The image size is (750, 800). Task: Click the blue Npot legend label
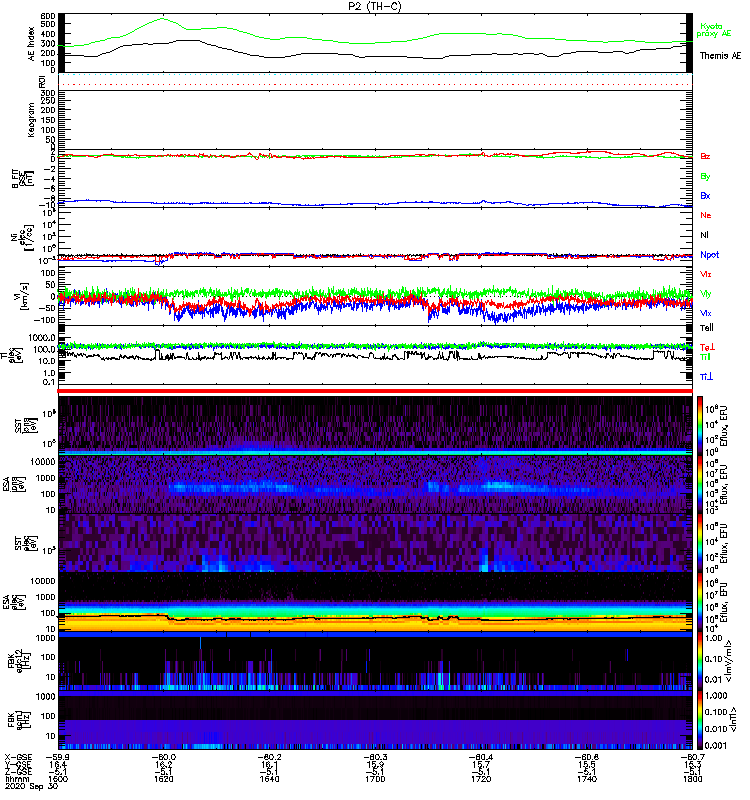710,255
